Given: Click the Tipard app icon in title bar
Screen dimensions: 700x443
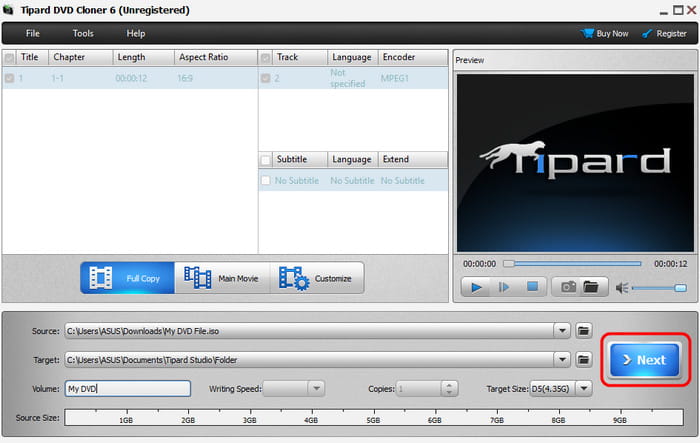Looking at the screenshot, I should pyautogui.click(x=8, y=10).
